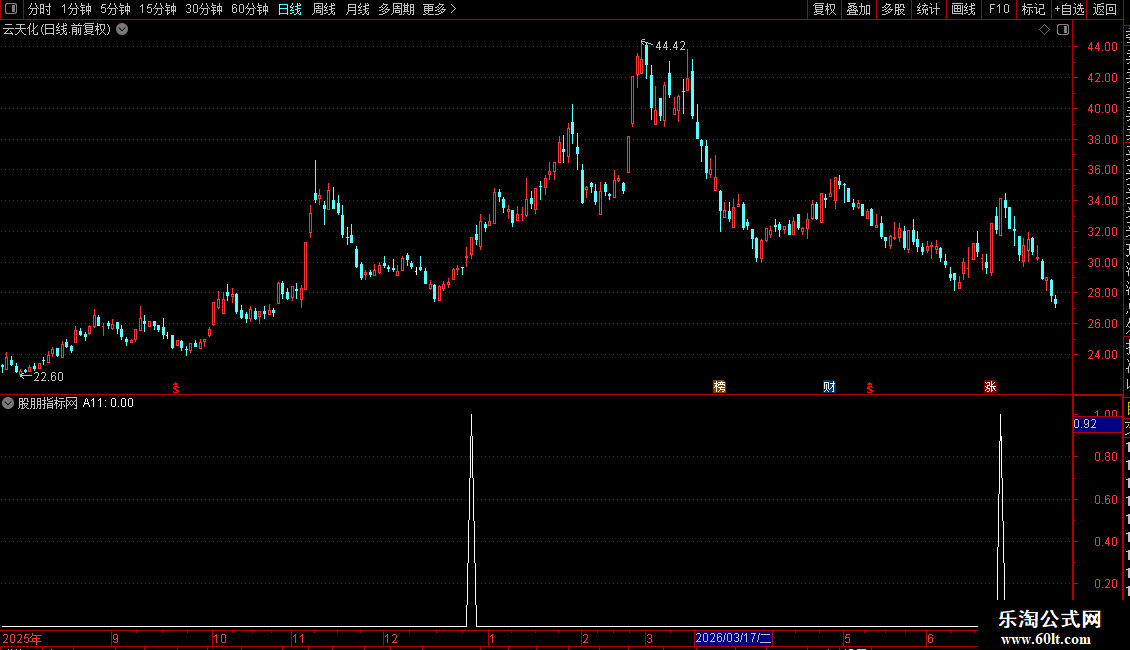Open the 统计 statistics button
Image resolution: width=1130 pixels, height=650 pixels.
pyautogui.click(x=928, y=9)
